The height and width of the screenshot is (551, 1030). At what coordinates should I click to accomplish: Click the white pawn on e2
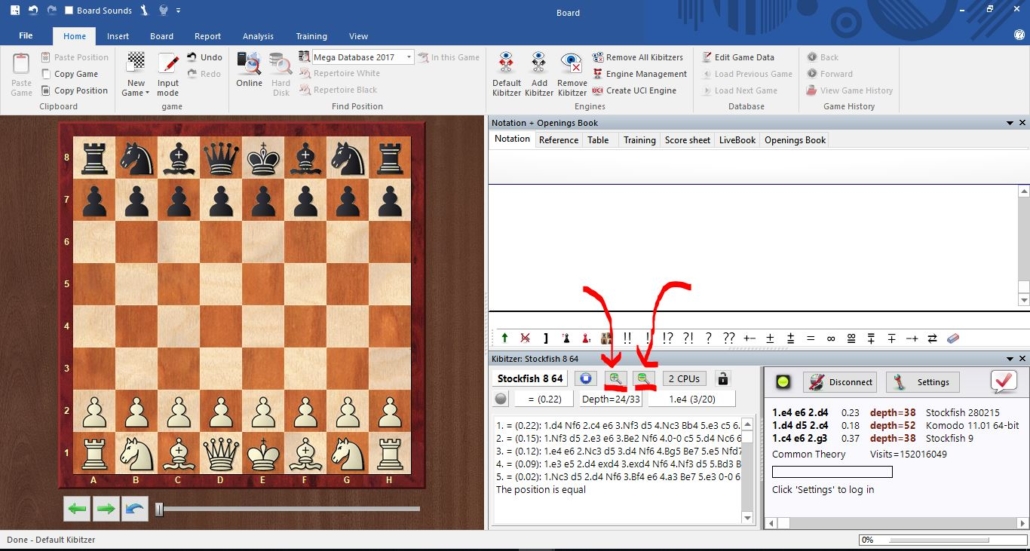[x=263, y=412]
